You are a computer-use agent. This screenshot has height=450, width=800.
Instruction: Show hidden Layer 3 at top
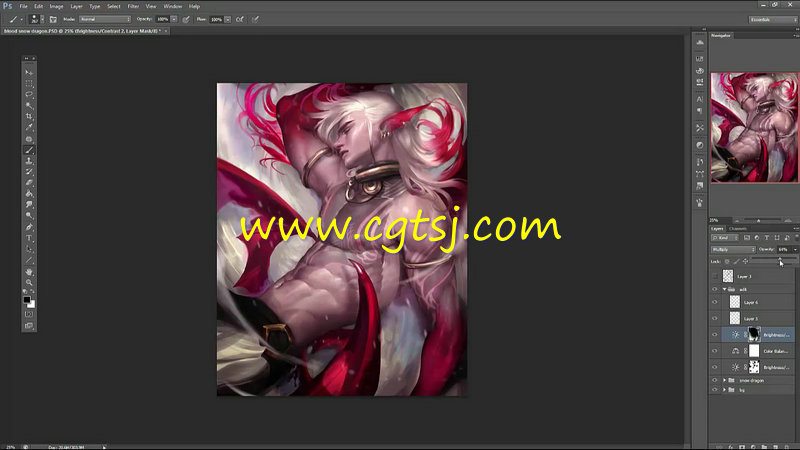pyautogui.click(x=715, y=276)
